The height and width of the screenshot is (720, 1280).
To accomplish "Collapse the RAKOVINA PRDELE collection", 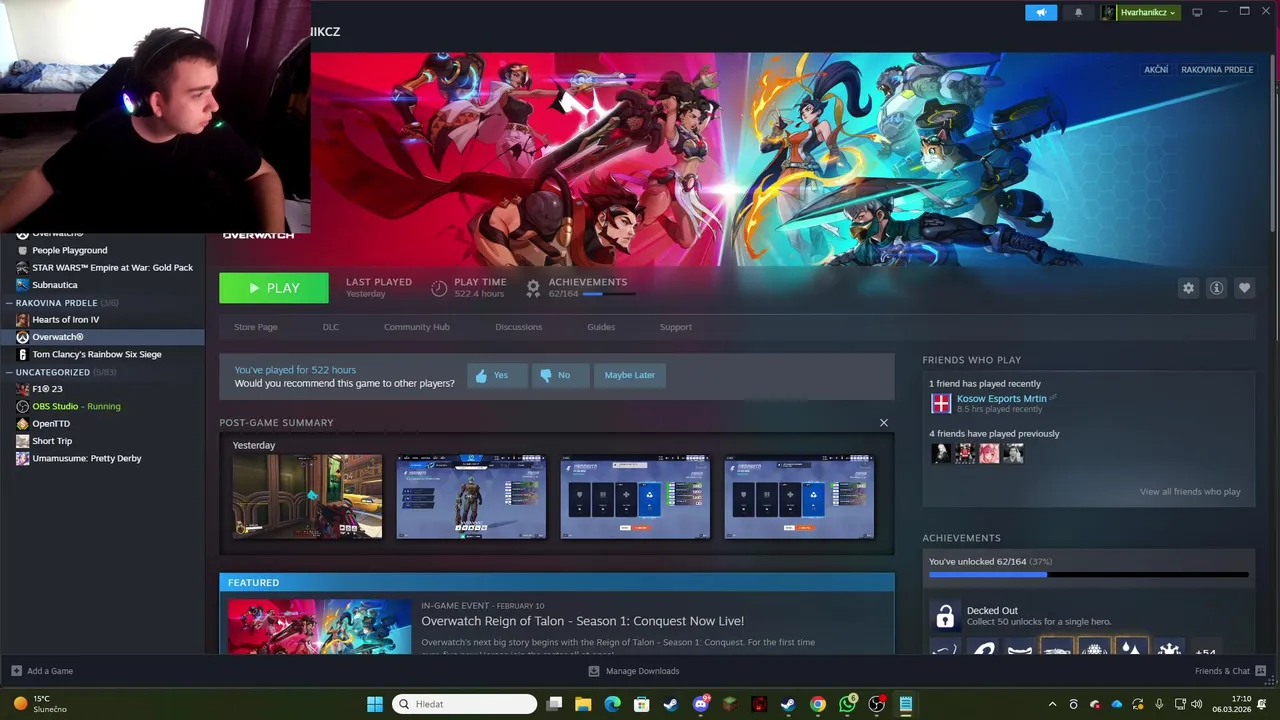I will 9,303.
